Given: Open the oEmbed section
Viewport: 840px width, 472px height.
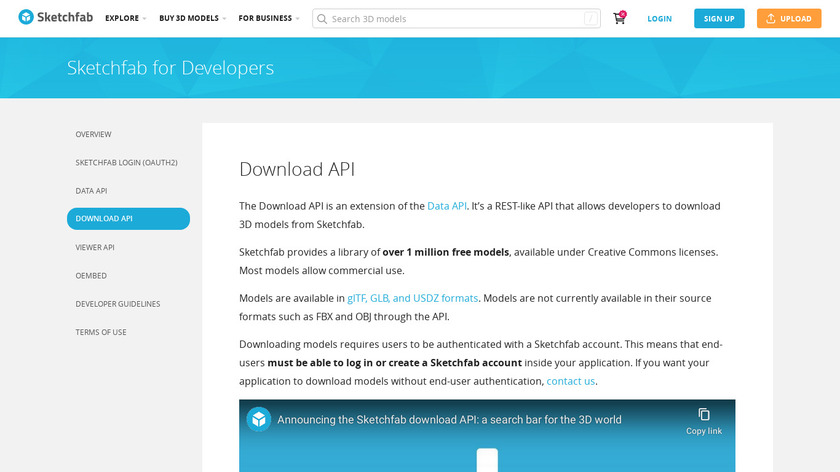Looking at the screenshot, I should coord(91,276).
